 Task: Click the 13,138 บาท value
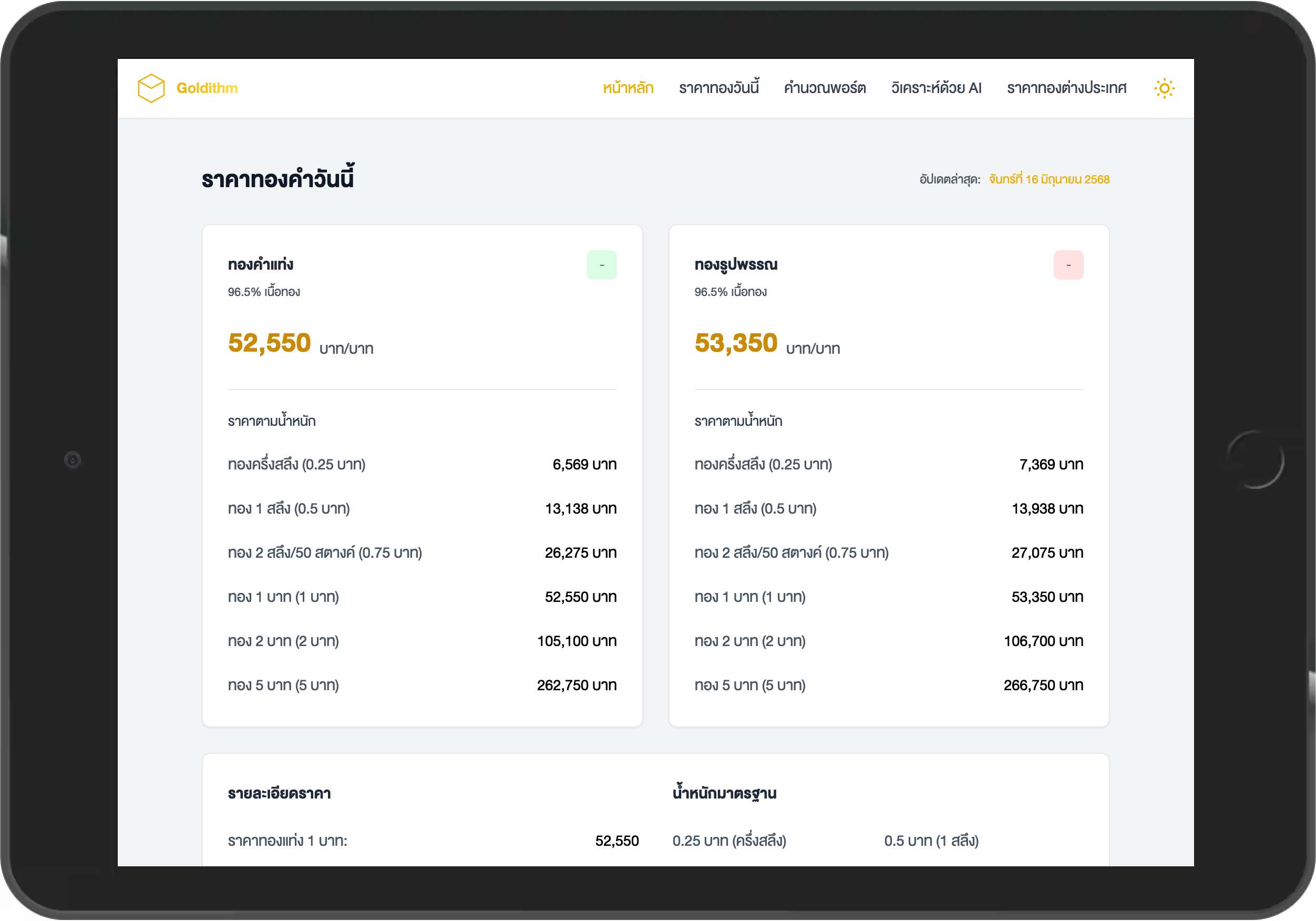pyautogui.click(x=580, y=509)
